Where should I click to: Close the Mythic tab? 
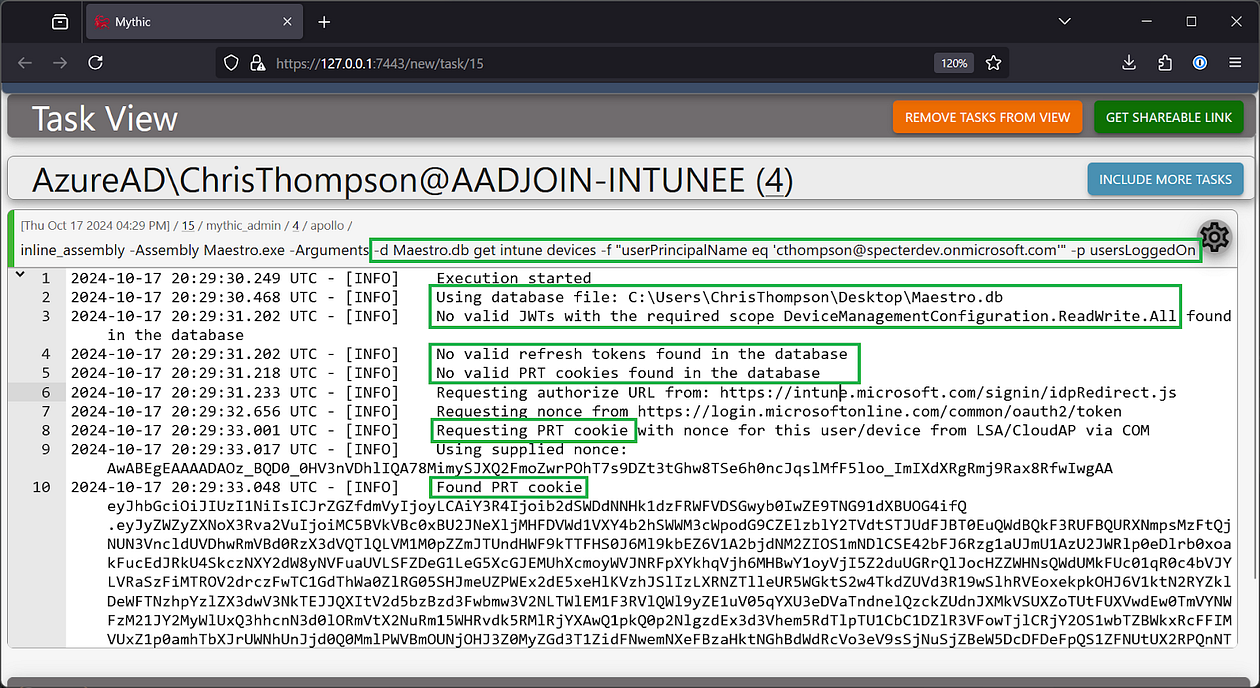click(x=286, y=22)
